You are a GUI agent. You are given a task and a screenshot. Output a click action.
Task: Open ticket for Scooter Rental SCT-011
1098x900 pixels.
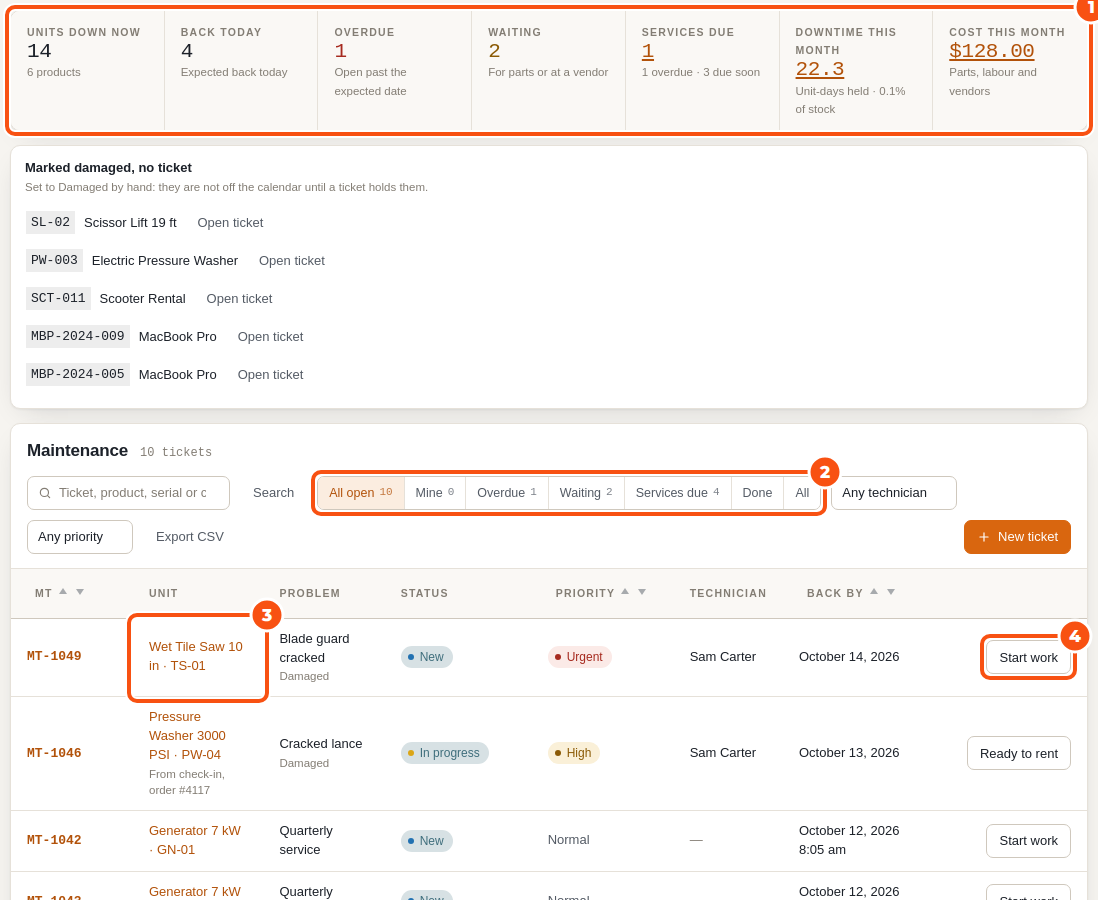click(239, 298)
